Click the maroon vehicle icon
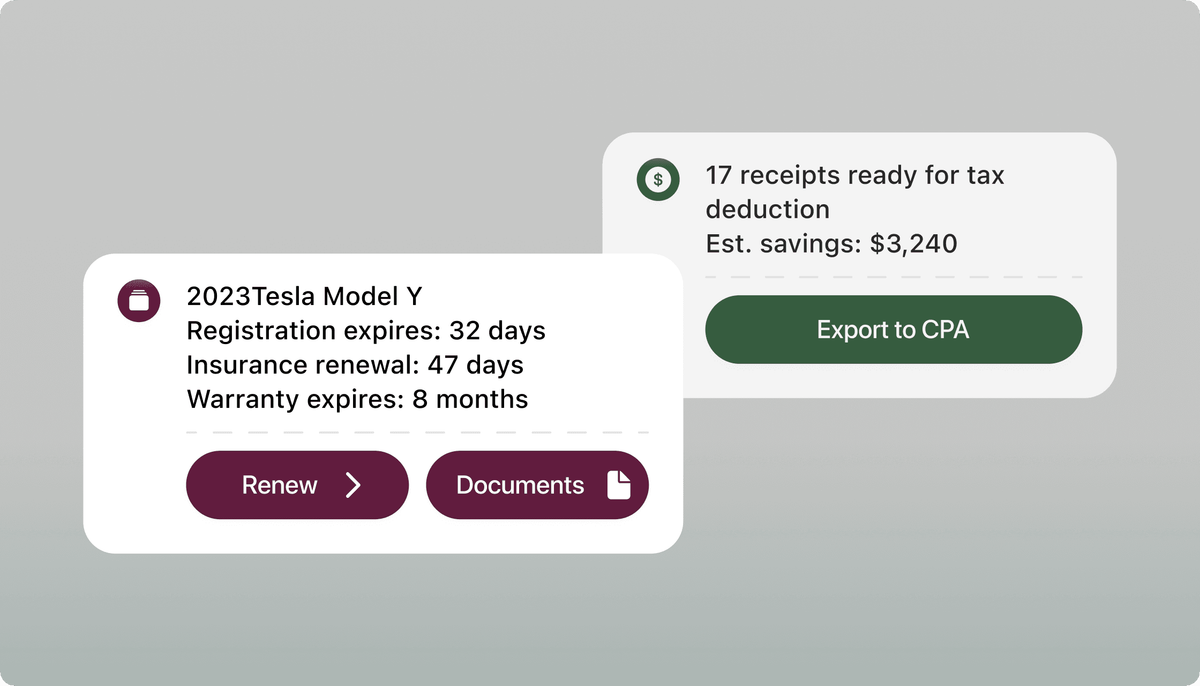This screenshot has height=686, width=1200. (138, 301)
